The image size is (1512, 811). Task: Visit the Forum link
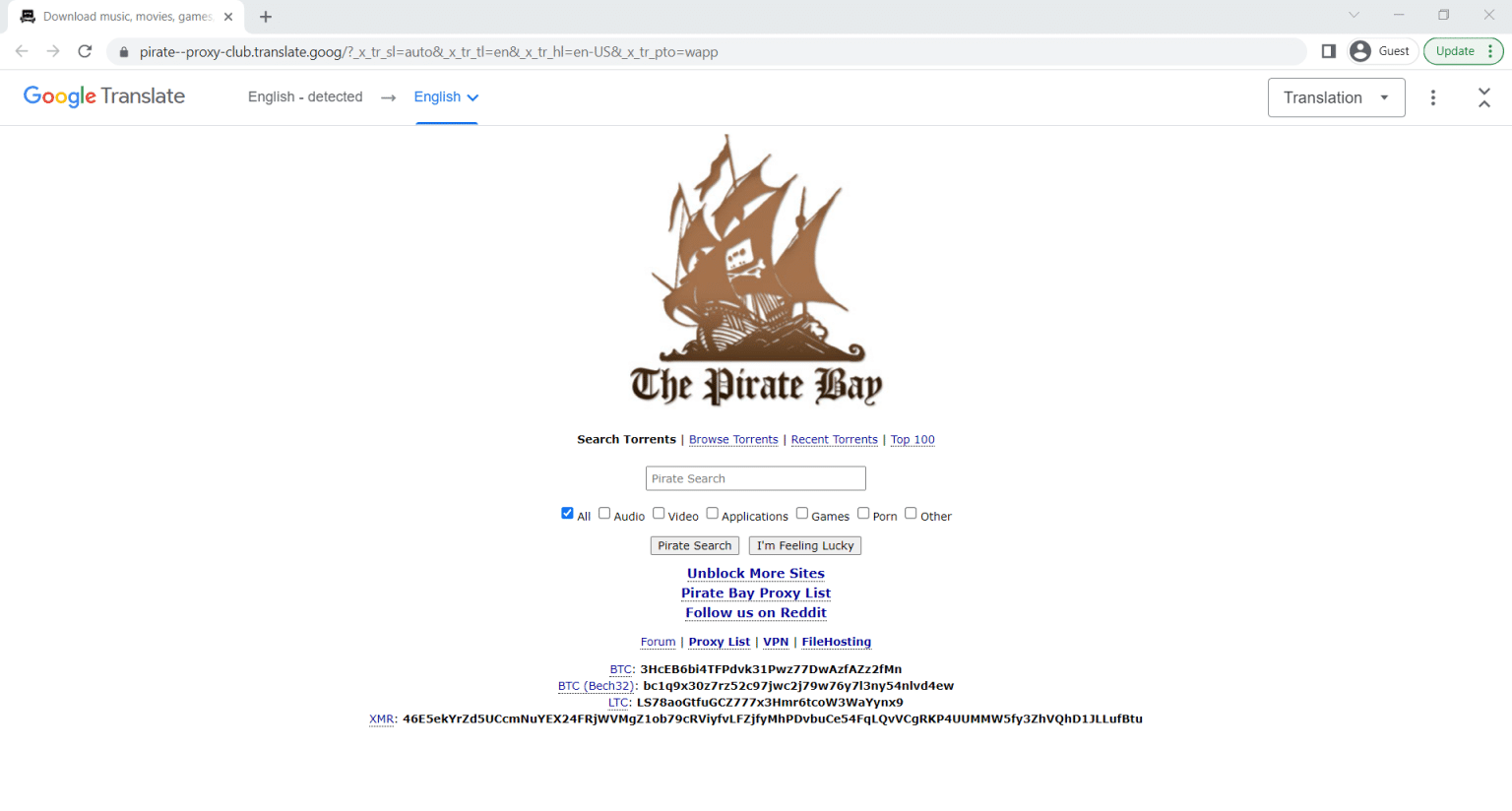click(x=659, y=642)
